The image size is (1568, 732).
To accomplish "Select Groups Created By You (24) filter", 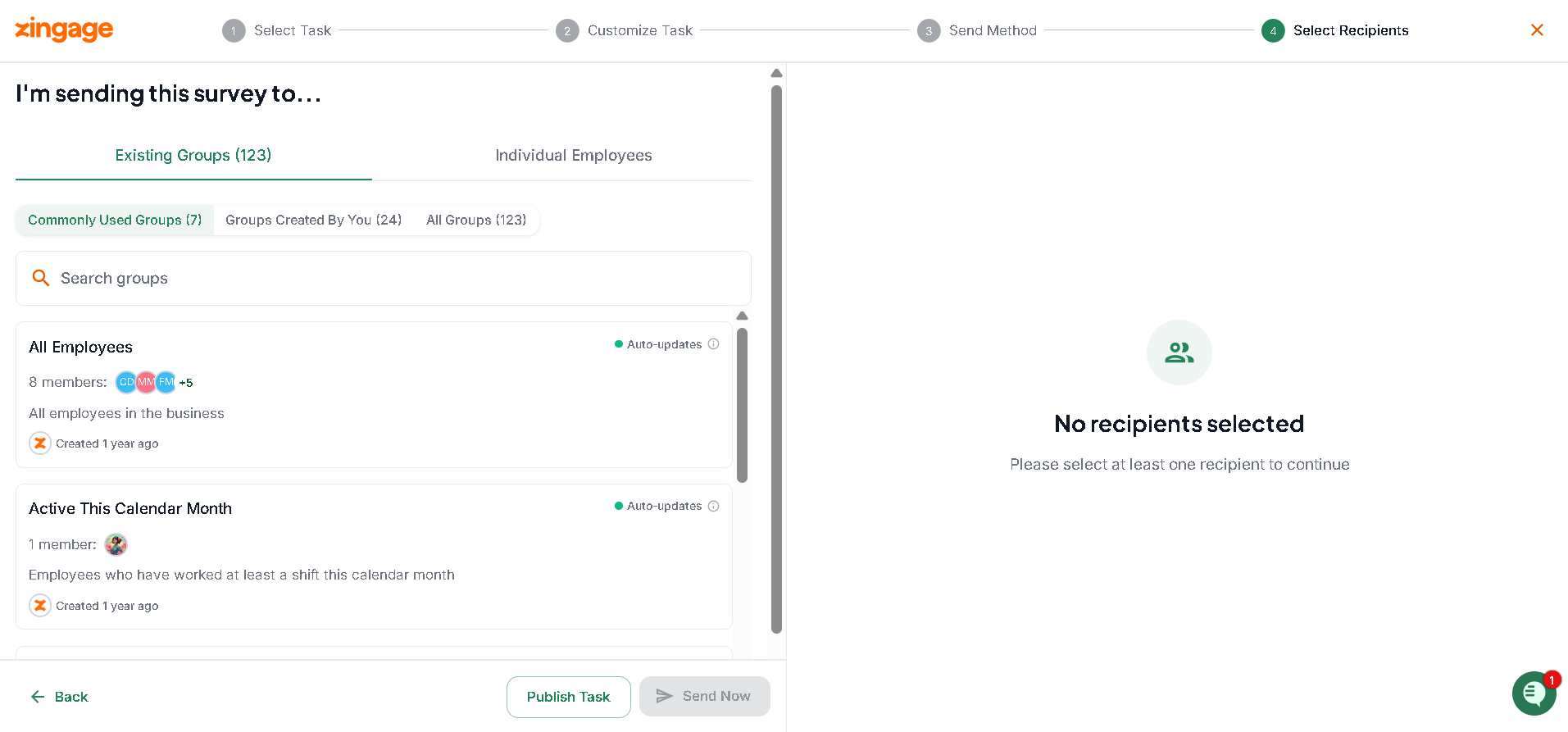I will [x=314, y=220].
